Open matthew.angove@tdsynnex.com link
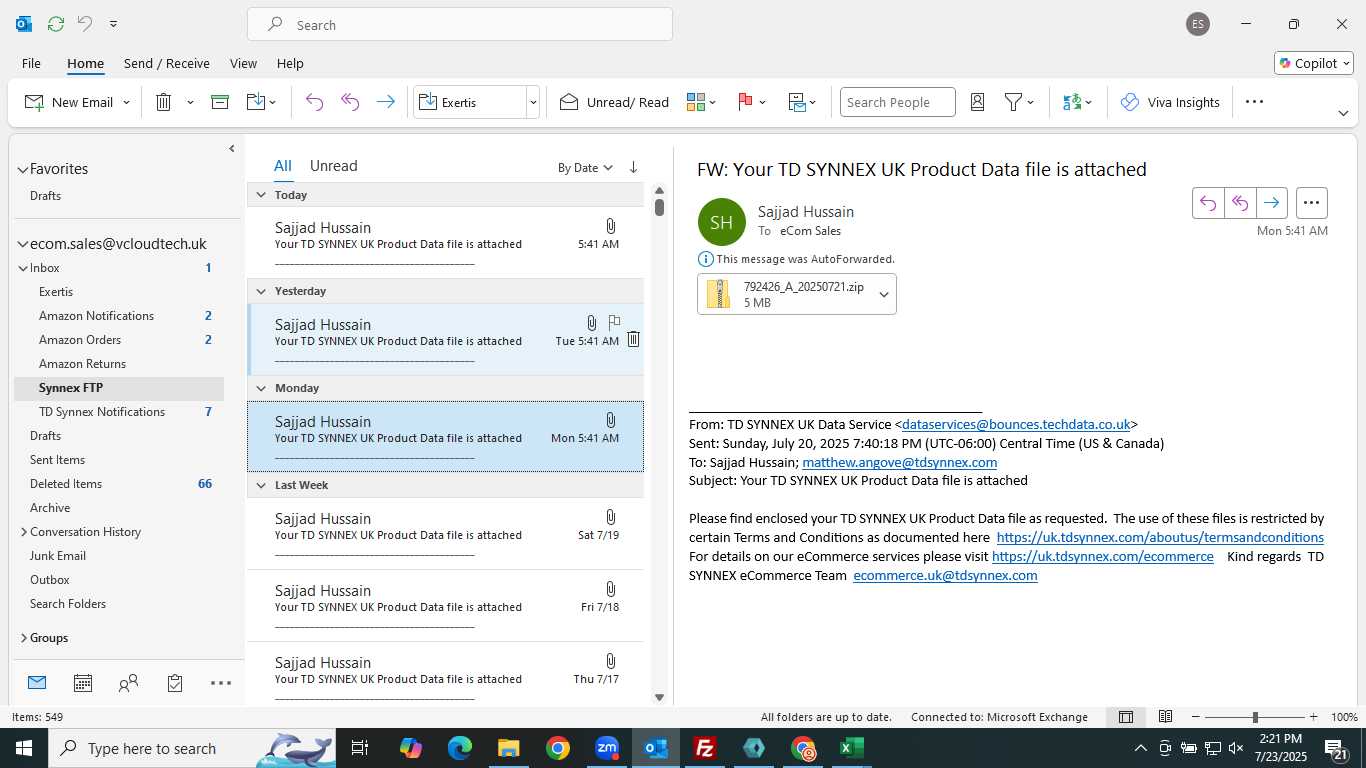The image size is (1366, 768). tap(899, 462)
